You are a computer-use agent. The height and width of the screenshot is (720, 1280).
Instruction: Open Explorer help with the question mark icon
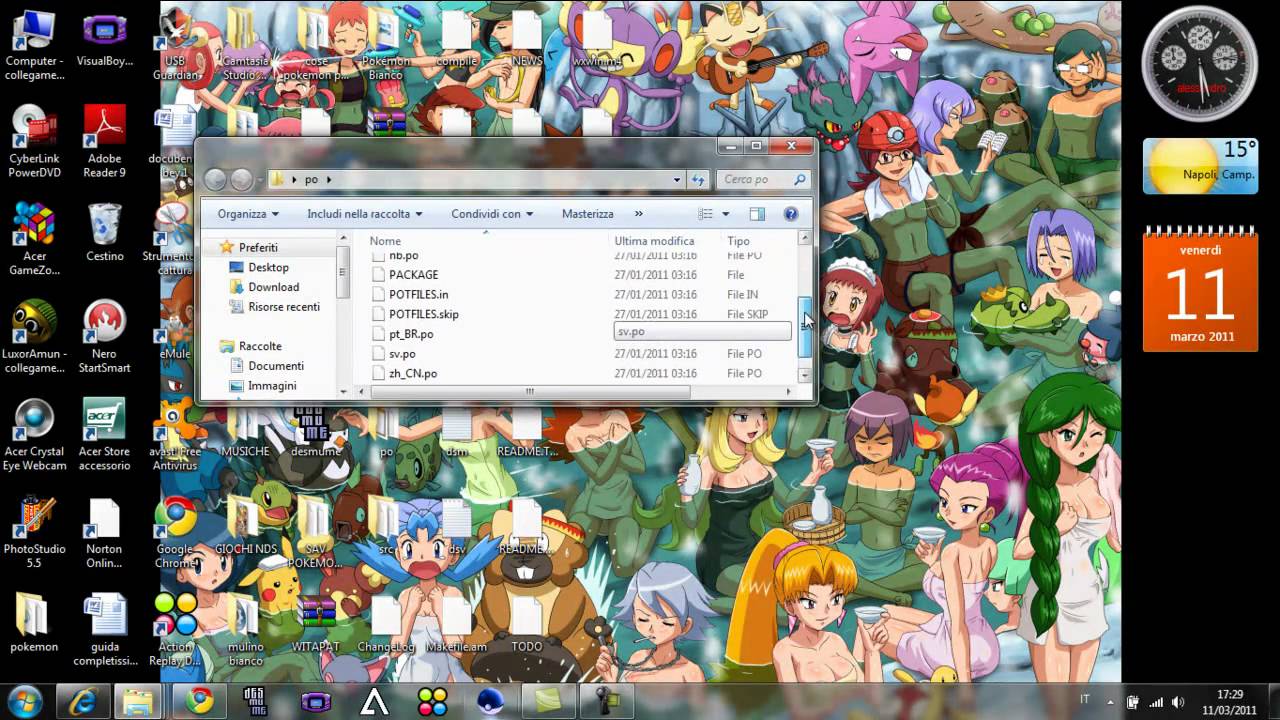(x=790, y=214)
